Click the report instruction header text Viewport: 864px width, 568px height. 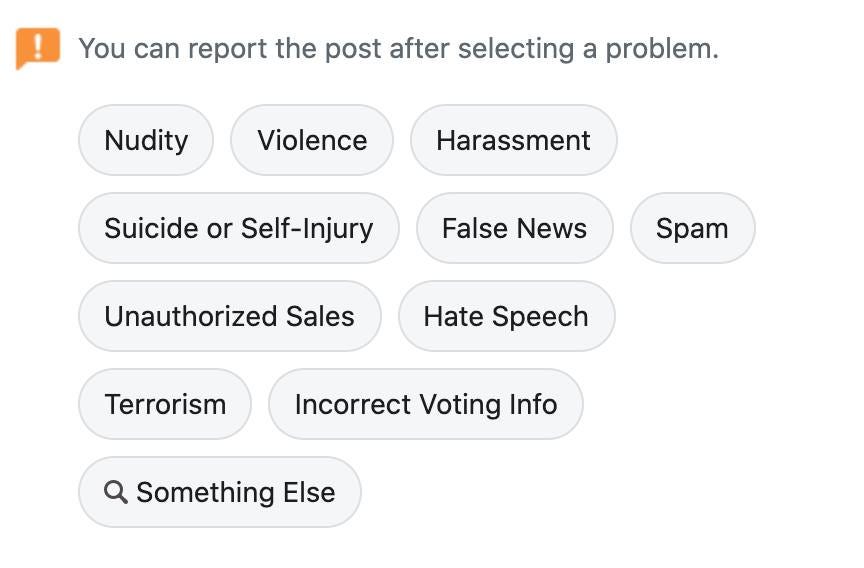pos(398,48)
